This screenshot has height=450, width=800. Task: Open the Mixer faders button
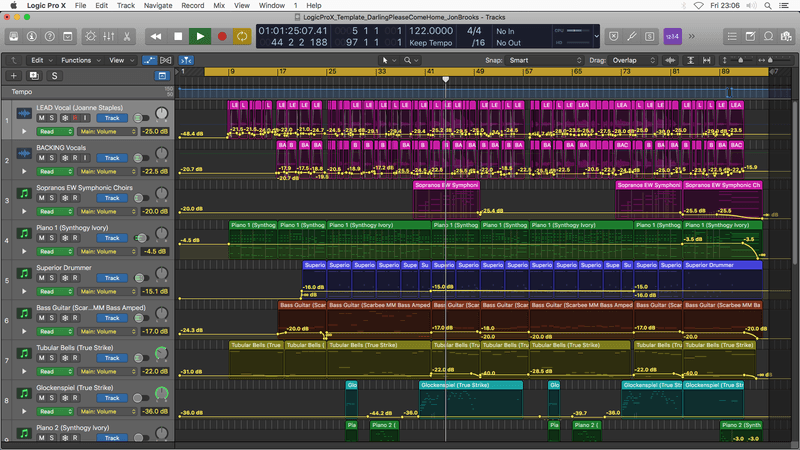(109, 36)
